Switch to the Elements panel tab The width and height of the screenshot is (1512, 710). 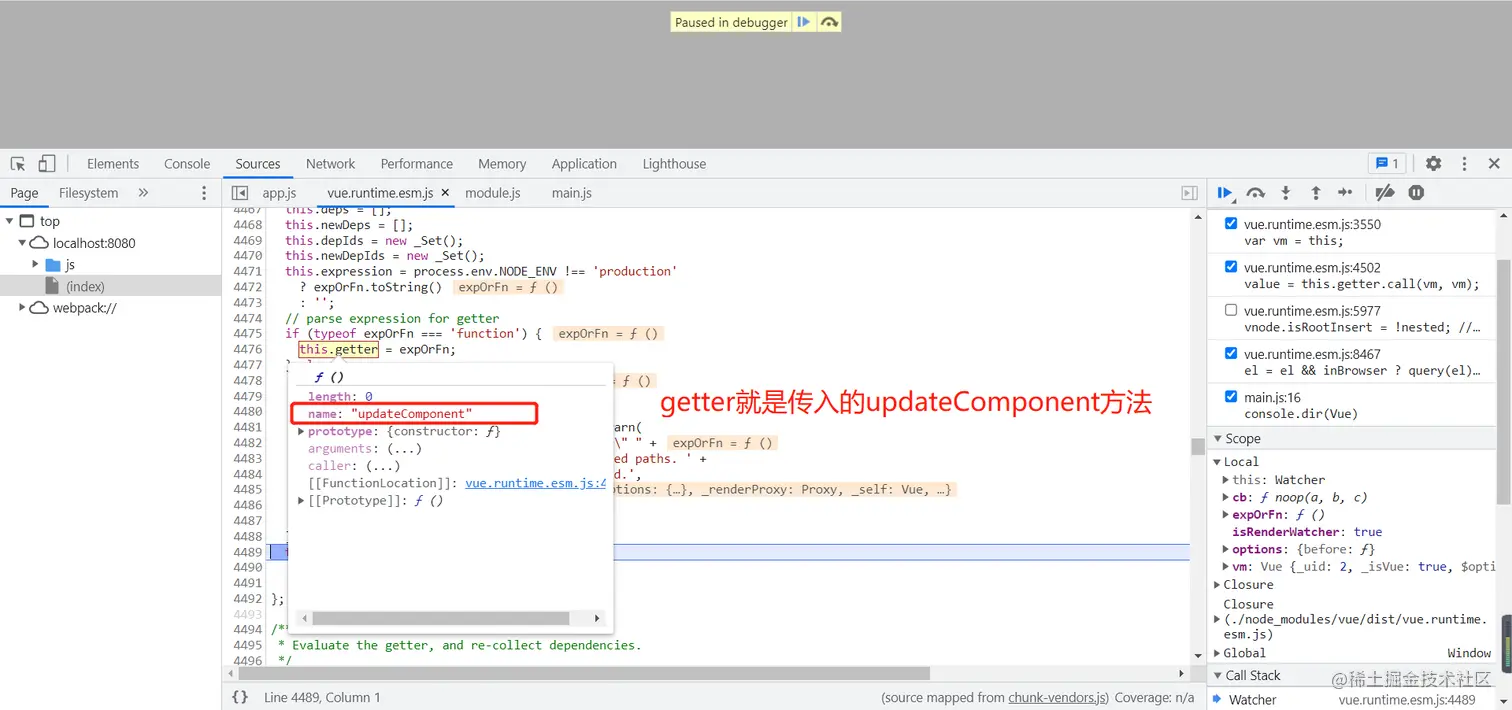[x=113, y=164]
